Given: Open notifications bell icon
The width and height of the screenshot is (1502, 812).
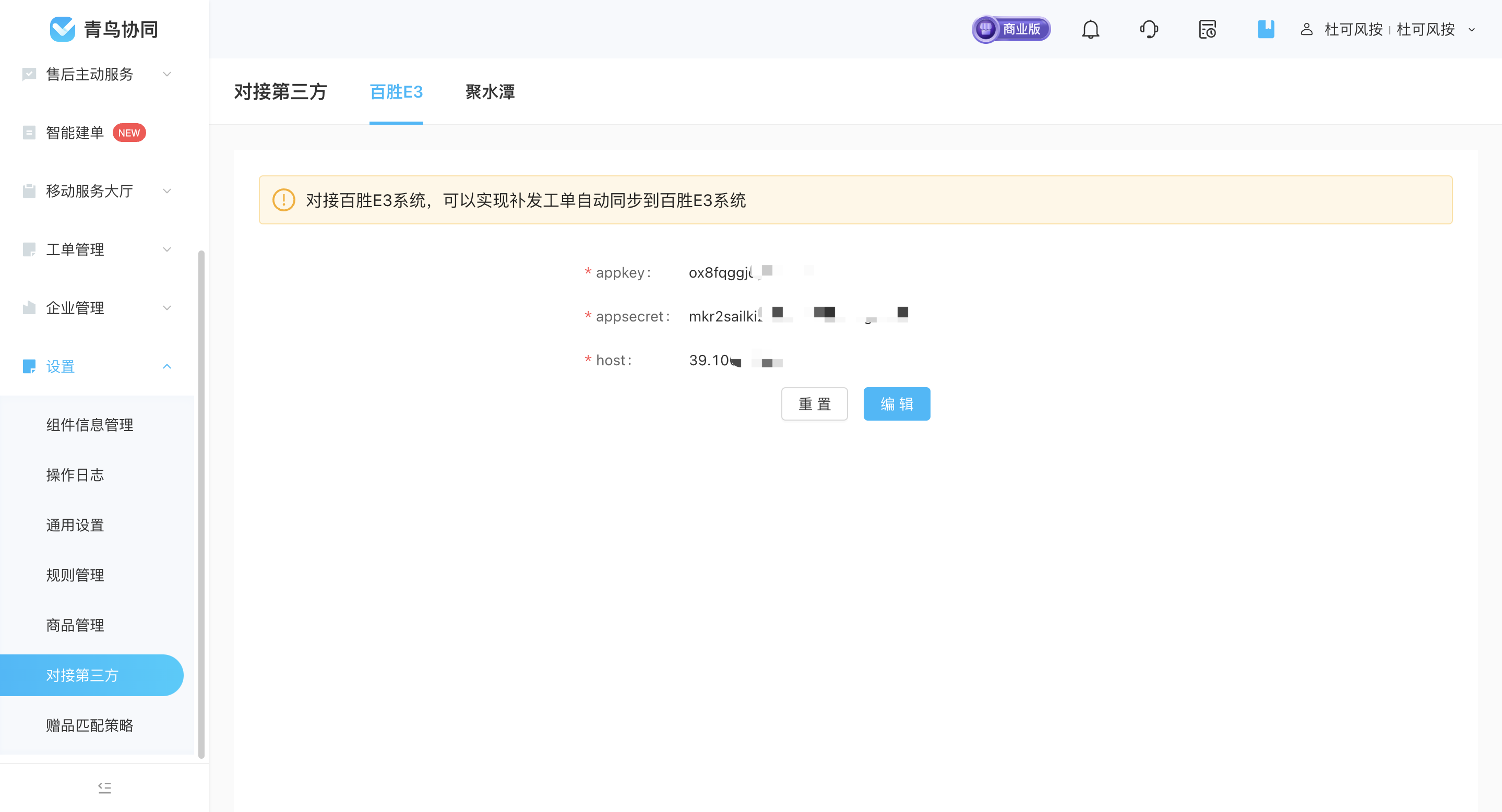Looking at the screenshot, I should click(x=1090, y=29).
